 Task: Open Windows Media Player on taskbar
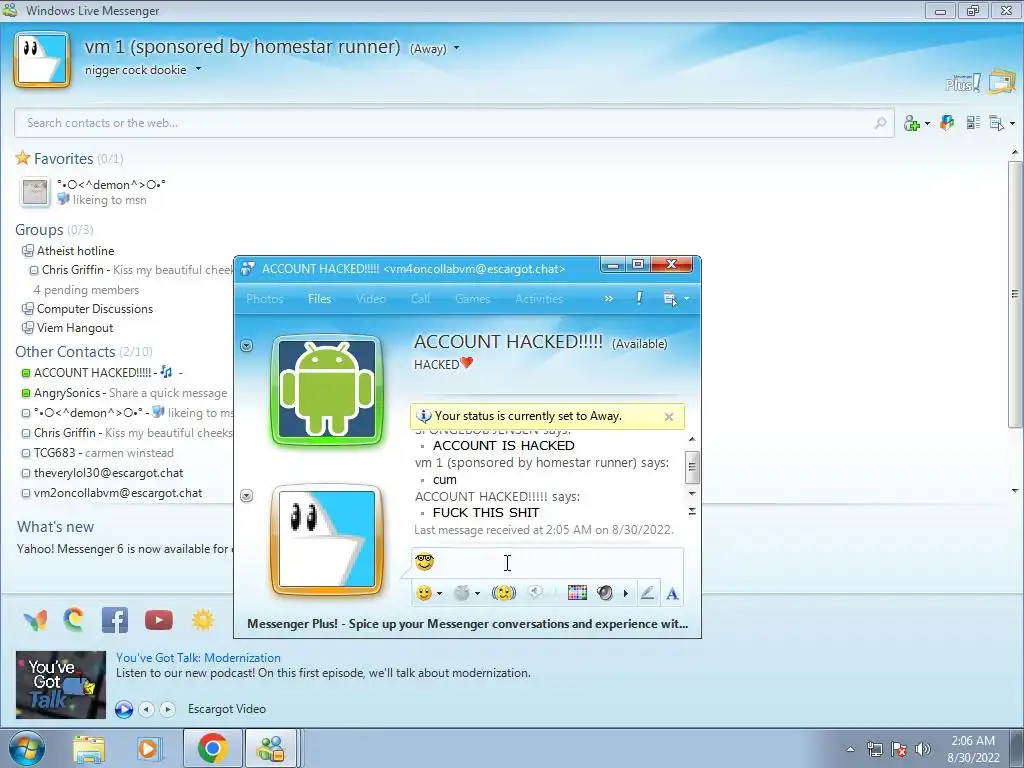point(148,748)
